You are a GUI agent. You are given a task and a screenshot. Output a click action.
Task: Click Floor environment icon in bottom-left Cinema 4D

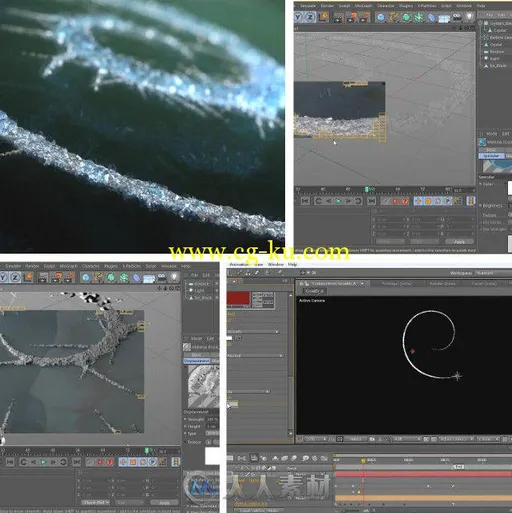pyautogui.click(x=149, y=278)
